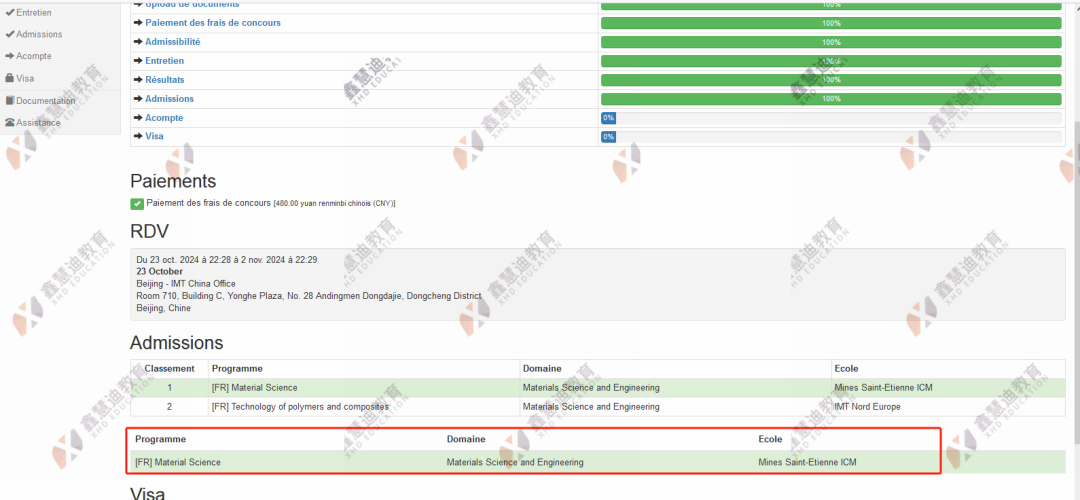Click the RDV heading

coord(149,232)
